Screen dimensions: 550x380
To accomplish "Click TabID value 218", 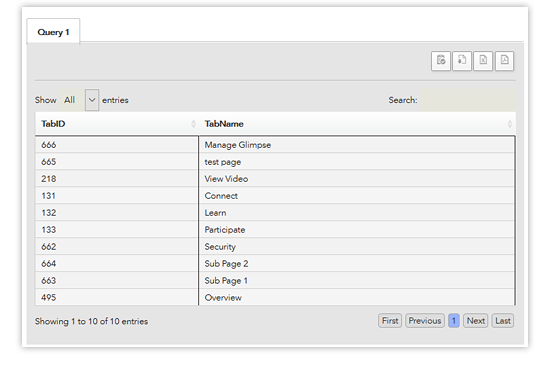I will [x=49, y=179].
